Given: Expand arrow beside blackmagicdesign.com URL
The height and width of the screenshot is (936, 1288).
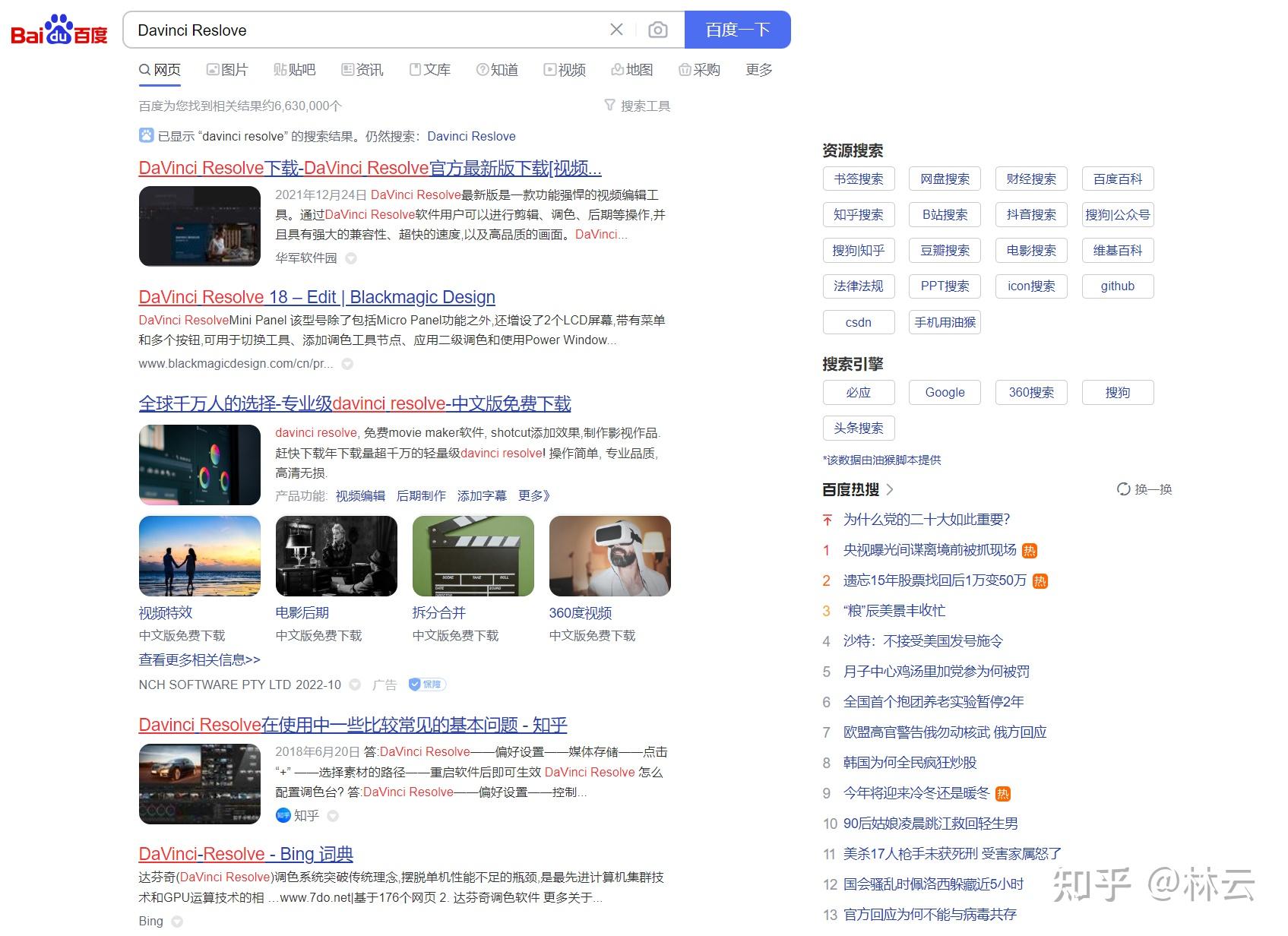Looking at the screenshot, I should click(x=347, y=364).
